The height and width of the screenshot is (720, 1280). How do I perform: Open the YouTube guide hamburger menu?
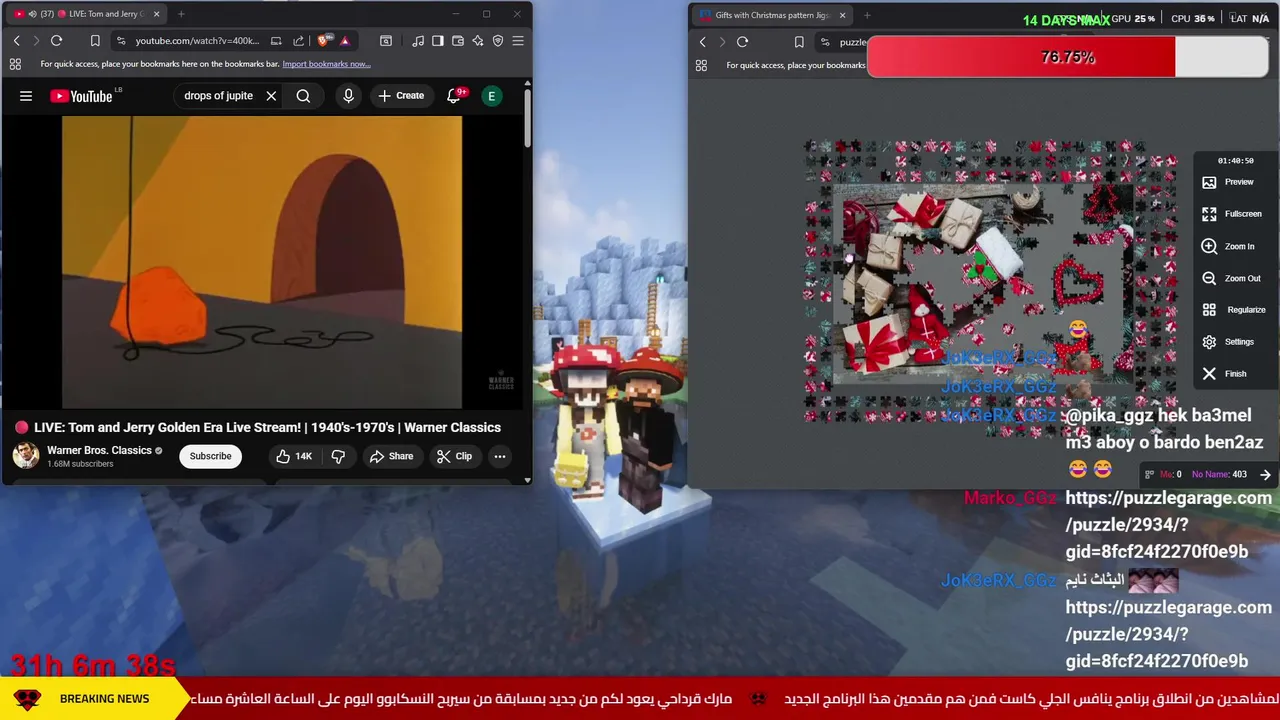(x=26, y=96)
